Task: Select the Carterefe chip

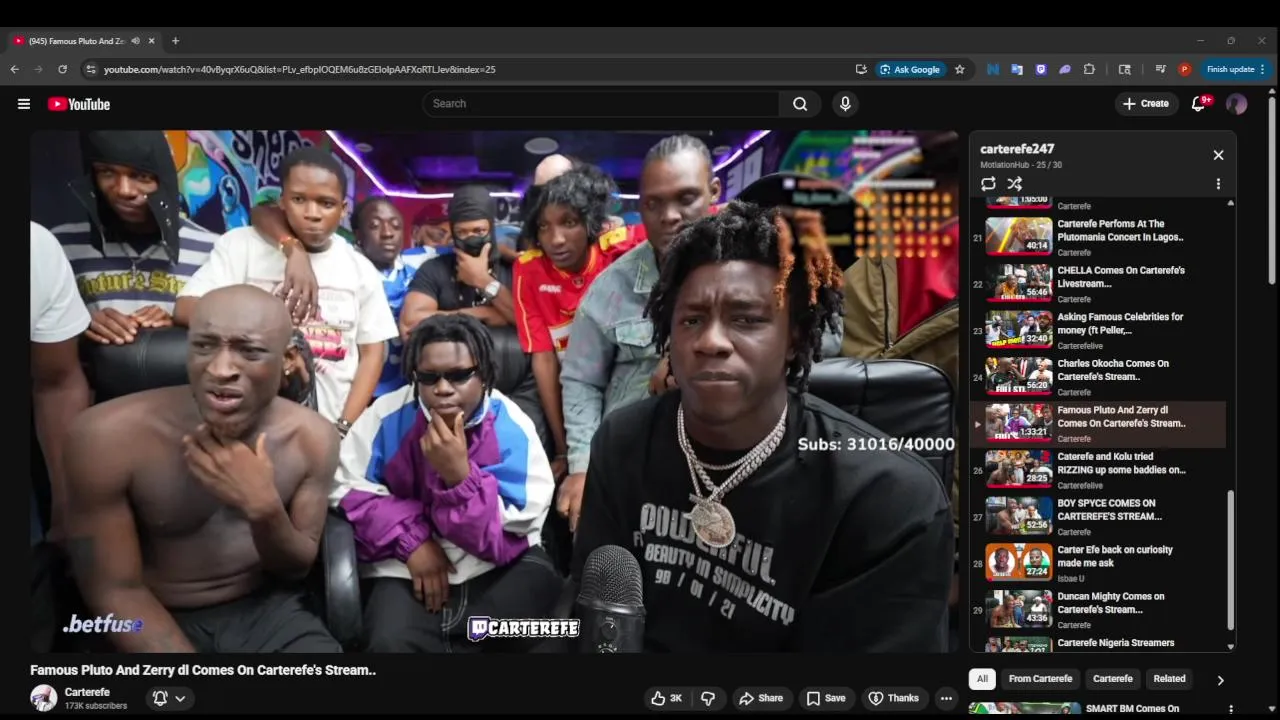Action: click(x=1113, y=679)
